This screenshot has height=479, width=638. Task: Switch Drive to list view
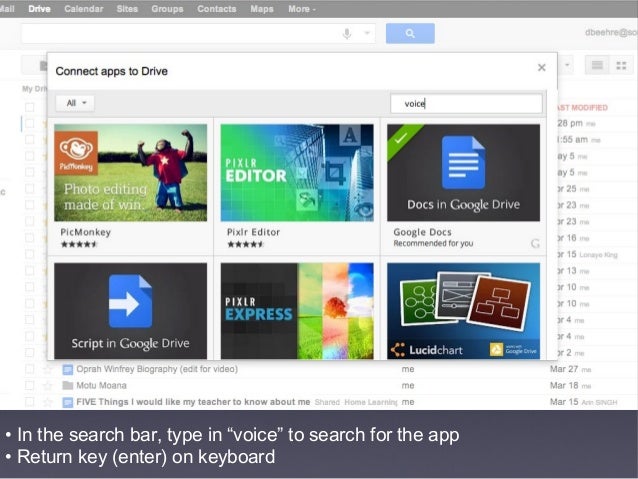(597, 66)
